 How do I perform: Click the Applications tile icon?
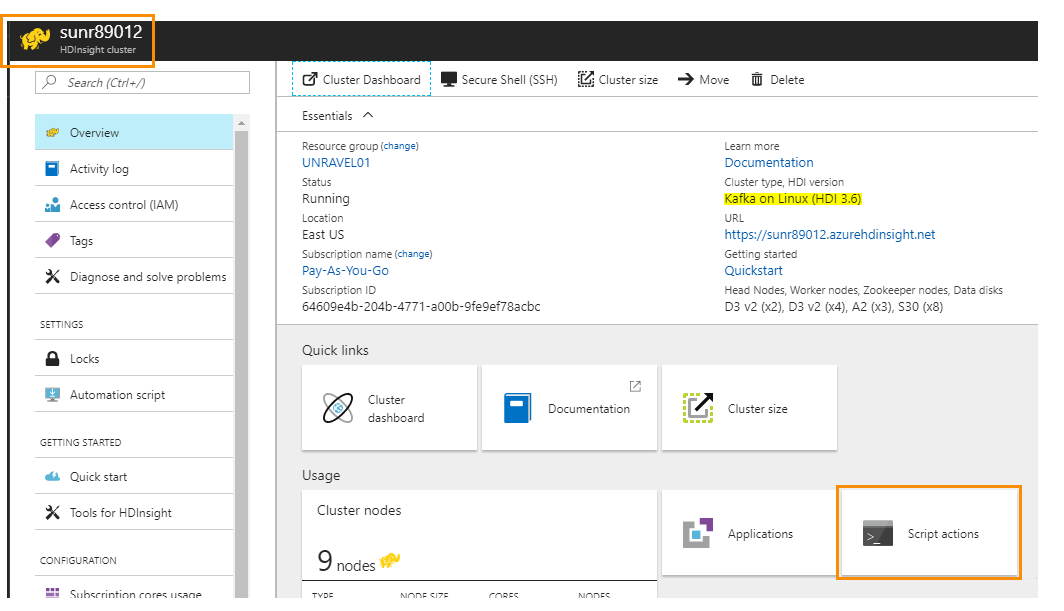pos(698,533)
